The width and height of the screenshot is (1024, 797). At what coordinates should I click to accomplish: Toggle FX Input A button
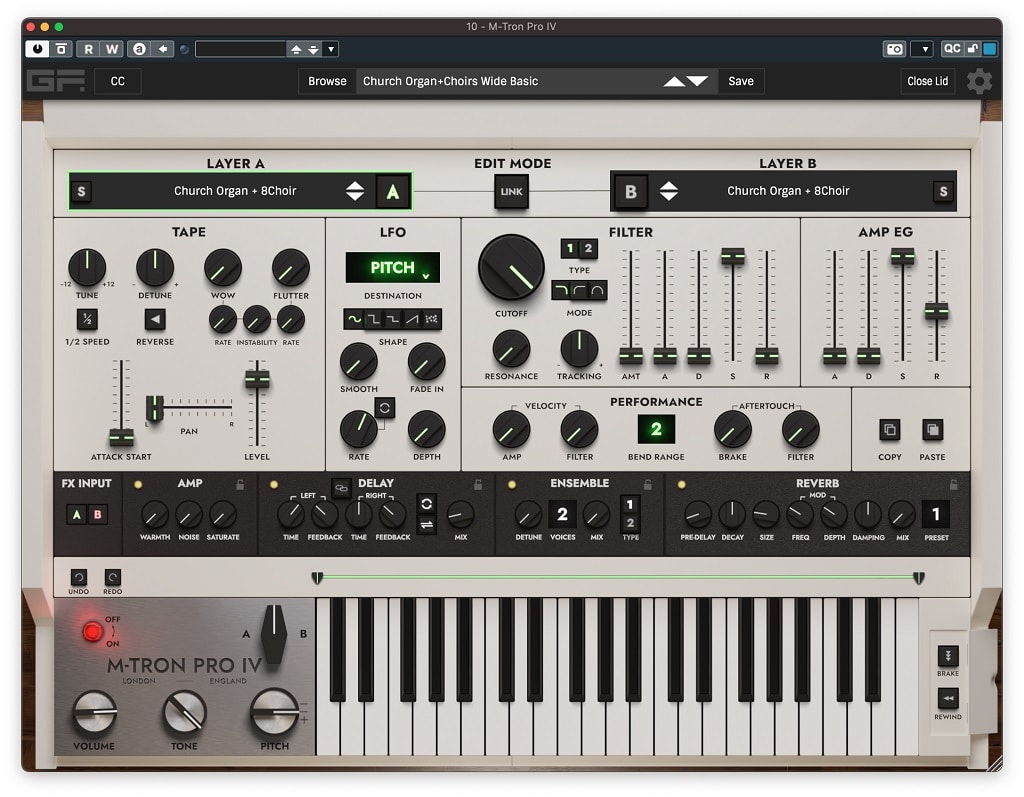[x=77, y=515]
